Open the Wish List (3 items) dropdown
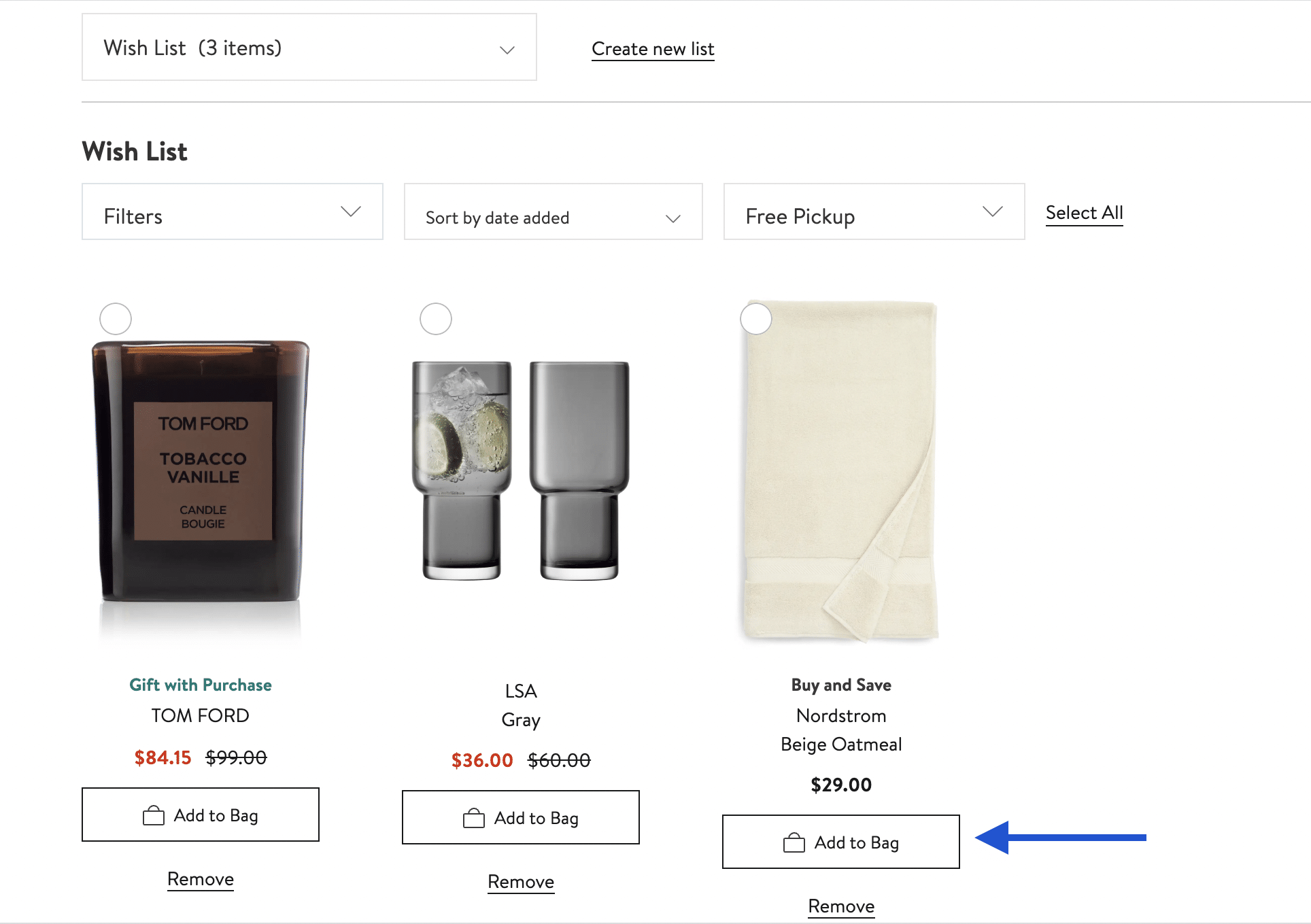Image resolution: width=1311 pixels, height=924 pixels. pyautogui.click(x=309, y=47)
